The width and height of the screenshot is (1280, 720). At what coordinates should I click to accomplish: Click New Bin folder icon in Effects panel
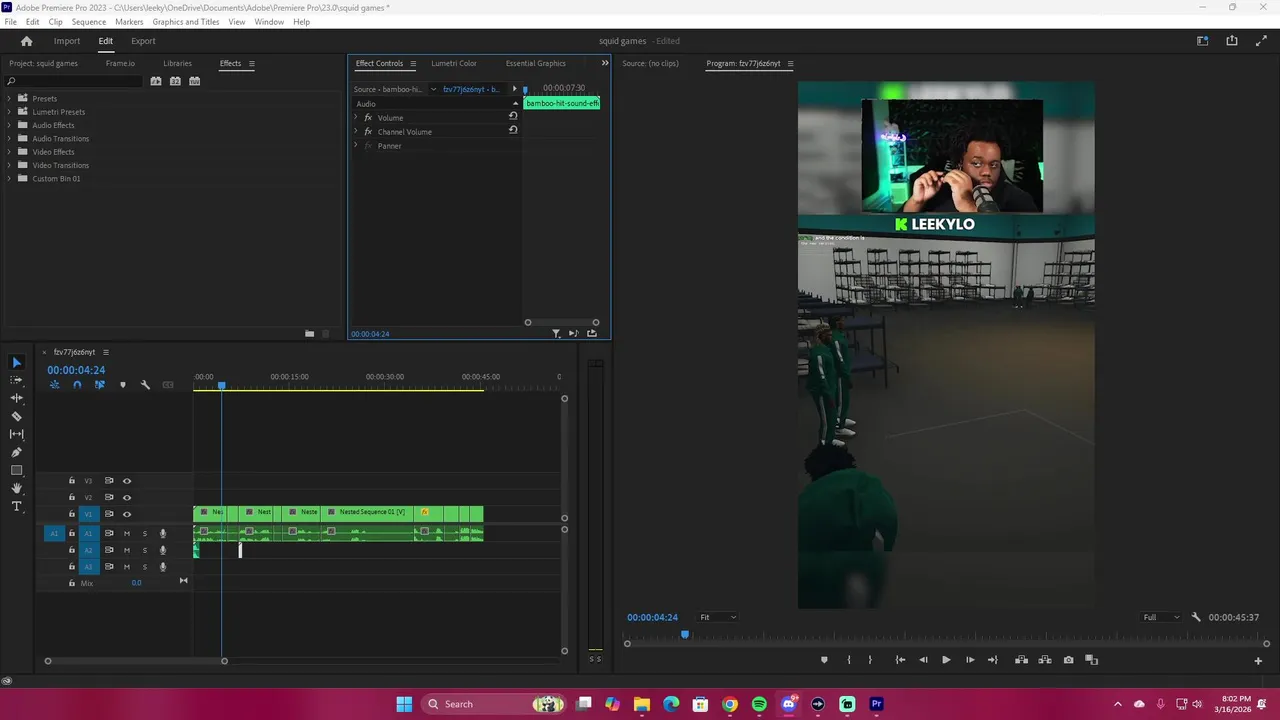coord(309,334)
